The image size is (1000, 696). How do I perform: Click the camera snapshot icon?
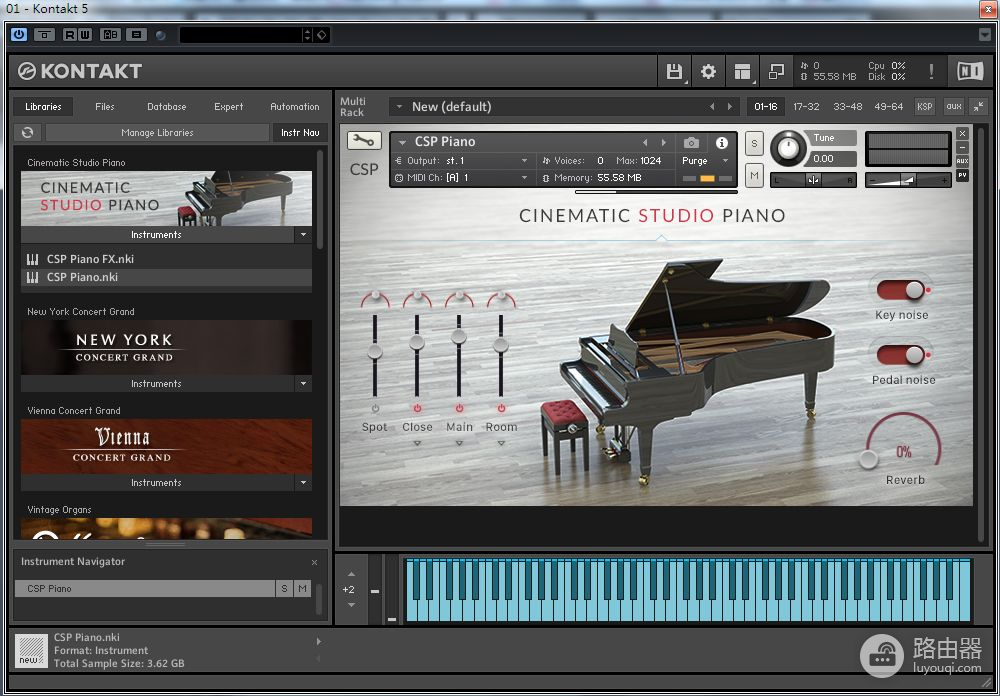pos(691,142)
